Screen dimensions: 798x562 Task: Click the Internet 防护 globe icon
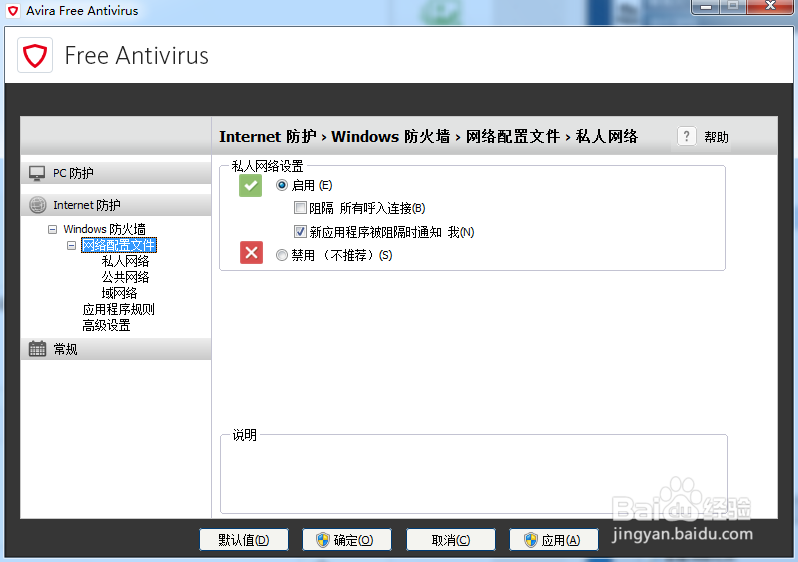click(38, 205)
